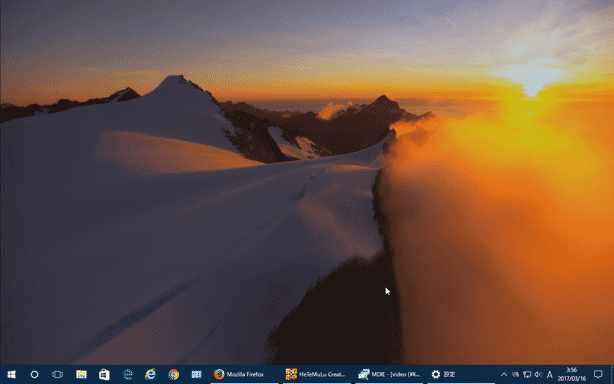Launch Chrome from the taskbar
This screenshot has height=384, width=614.
(173, 375)
